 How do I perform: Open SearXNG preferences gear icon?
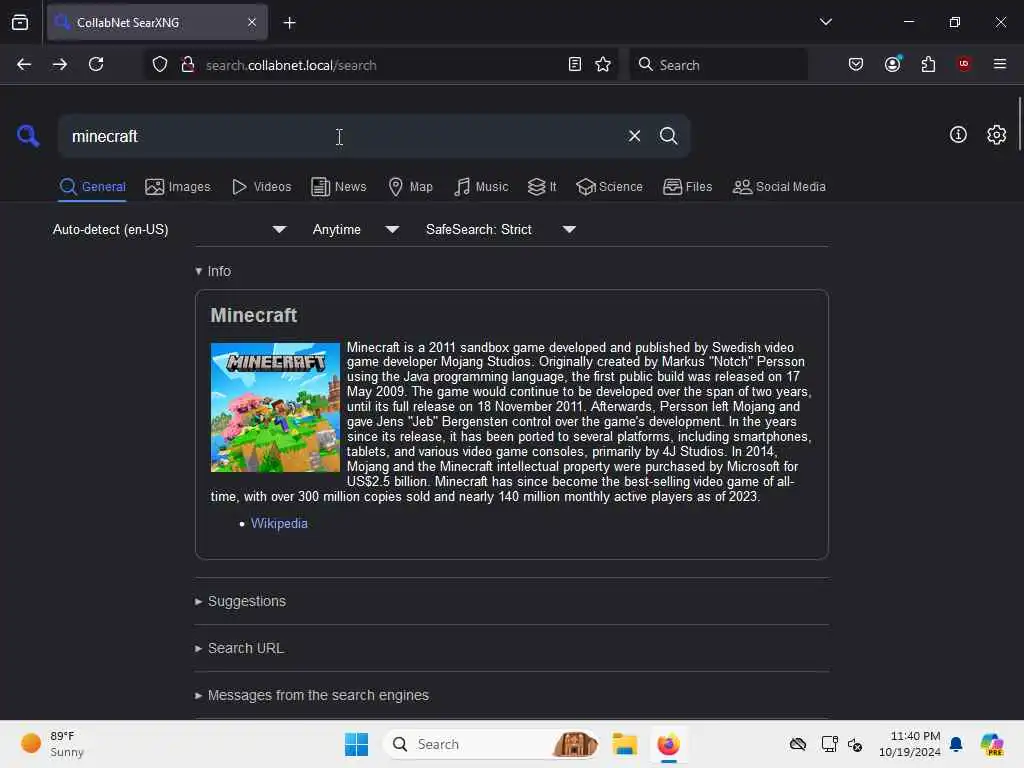tap(996, 135)
